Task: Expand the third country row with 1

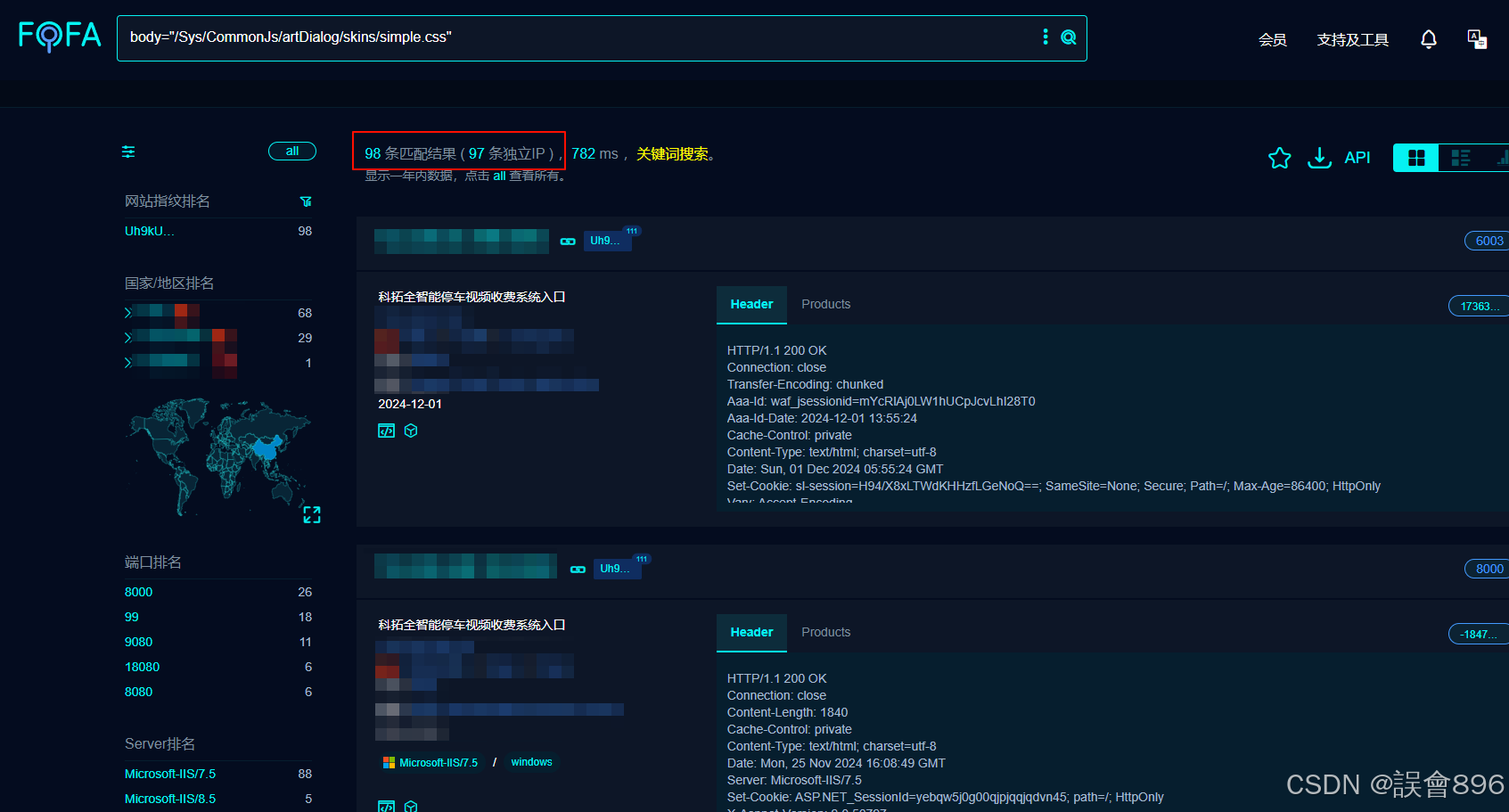Action: (x=128, y=363)
